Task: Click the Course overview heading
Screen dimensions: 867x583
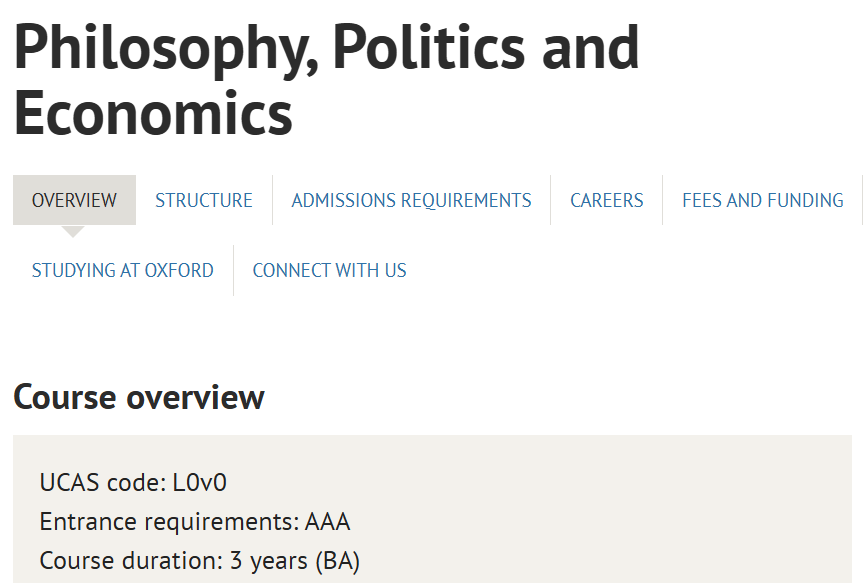Action: point(138,397)
